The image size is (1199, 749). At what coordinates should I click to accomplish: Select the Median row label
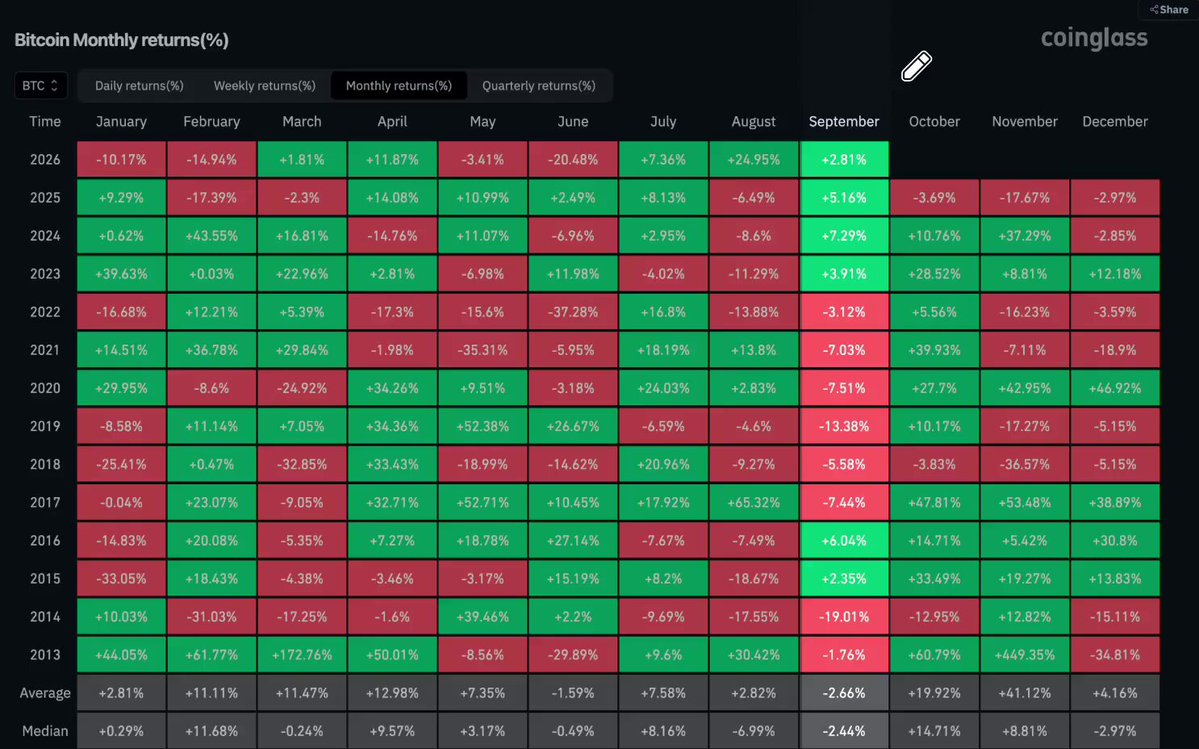[x=45, y=731]
